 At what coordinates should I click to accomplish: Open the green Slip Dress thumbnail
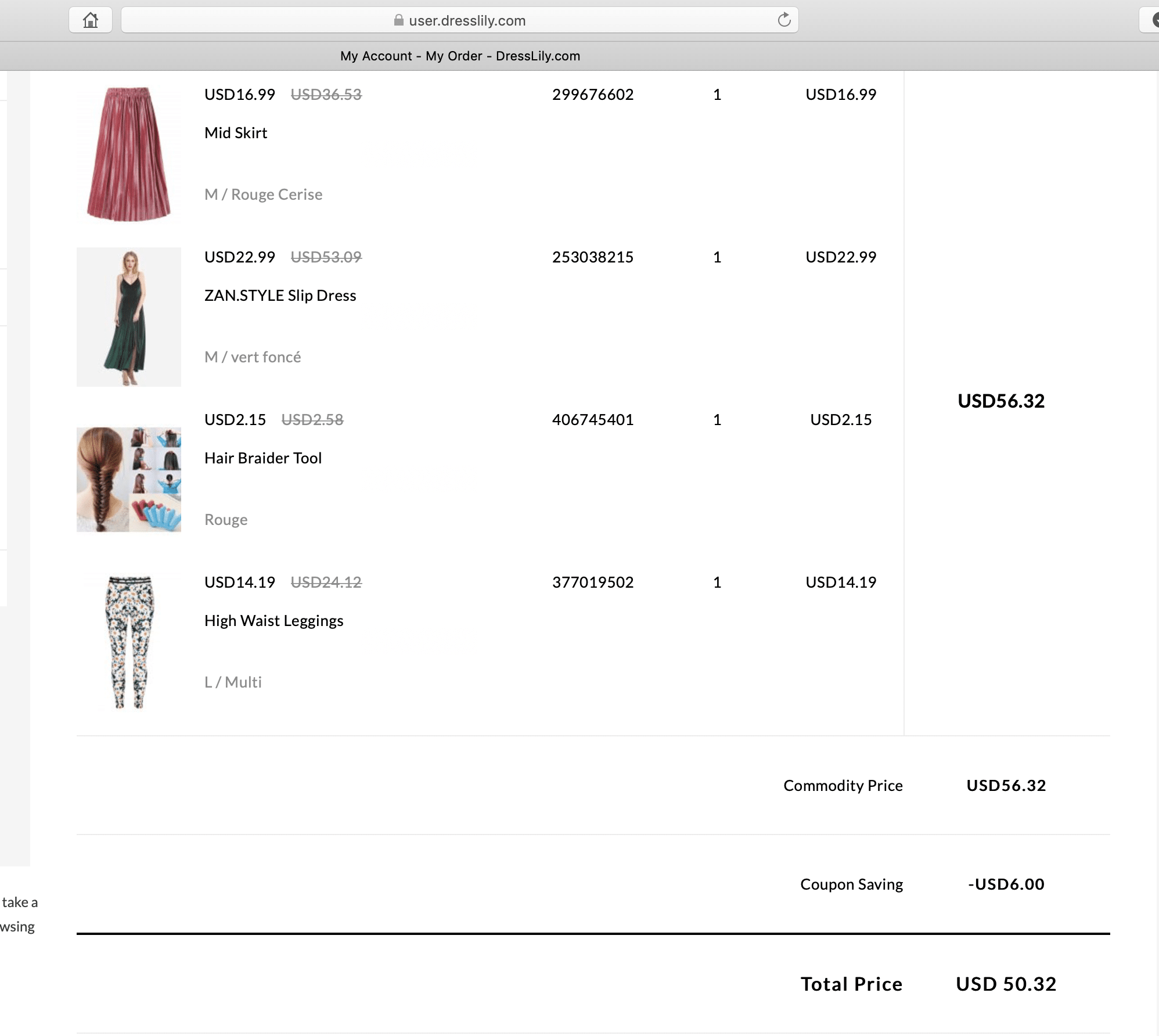tap(128, 317)
